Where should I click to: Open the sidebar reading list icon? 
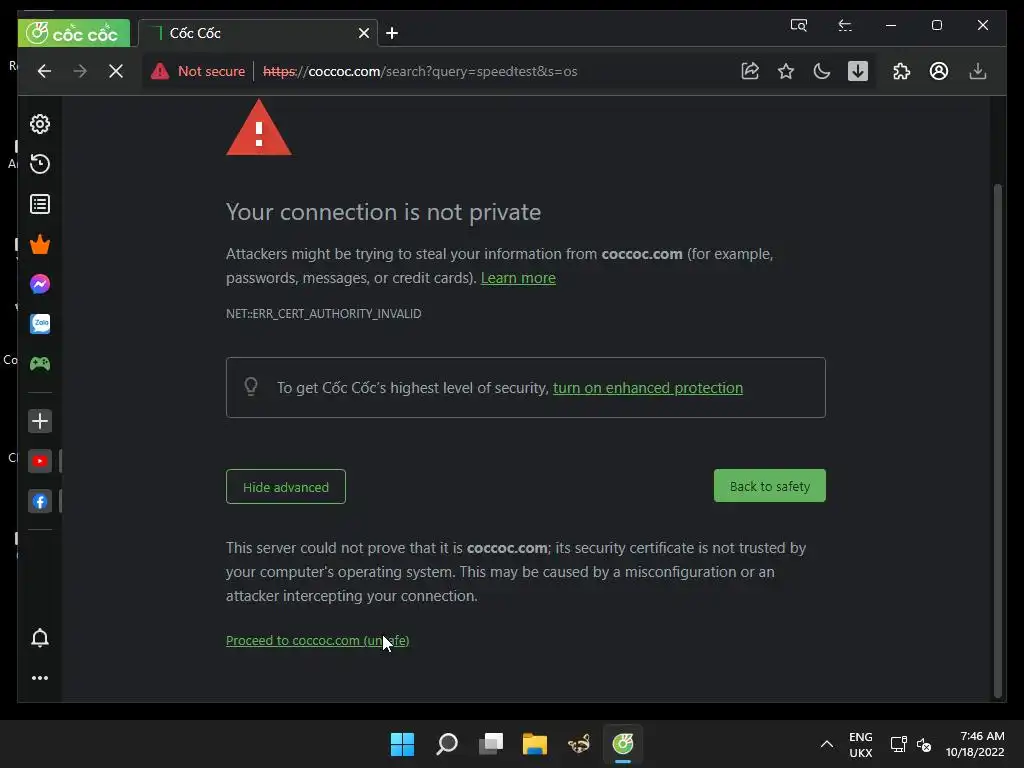40,204
